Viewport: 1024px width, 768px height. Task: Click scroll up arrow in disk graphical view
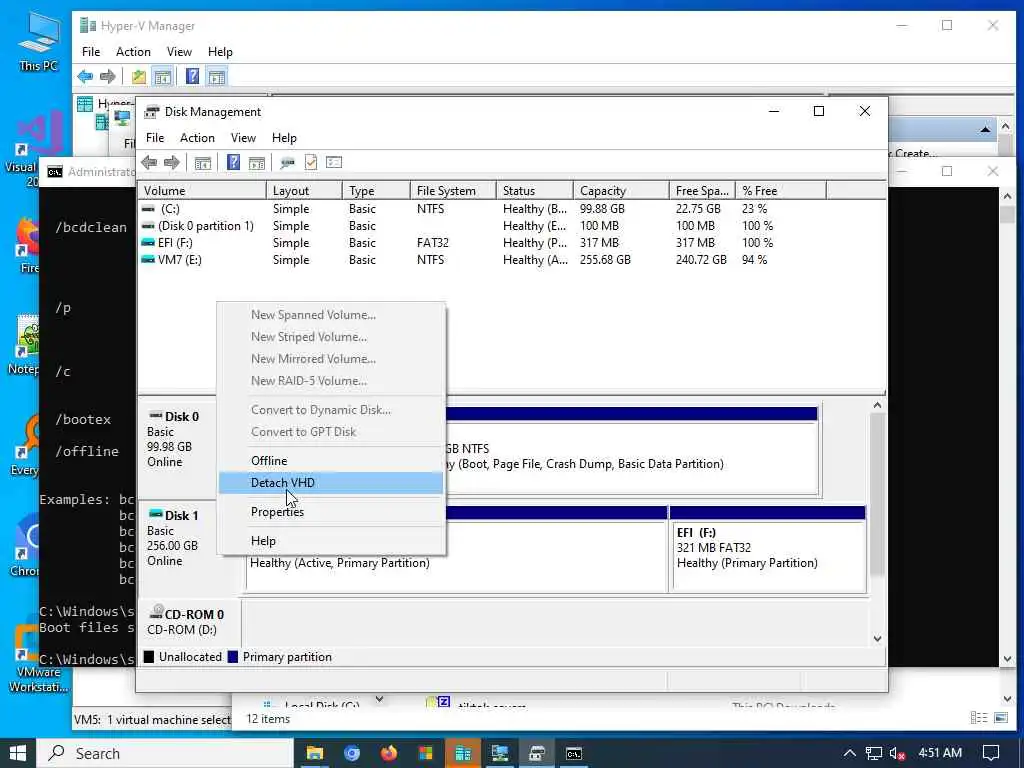[878, 406]
